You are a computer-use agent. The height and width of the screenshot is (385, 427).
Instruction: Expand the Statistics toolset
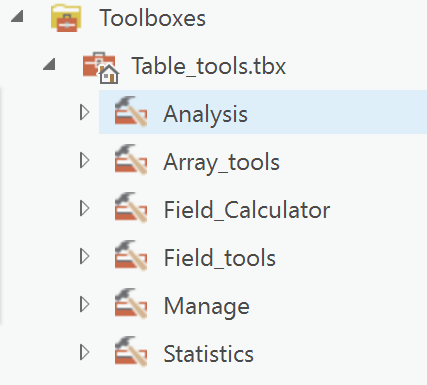click(x=85, y=352)
